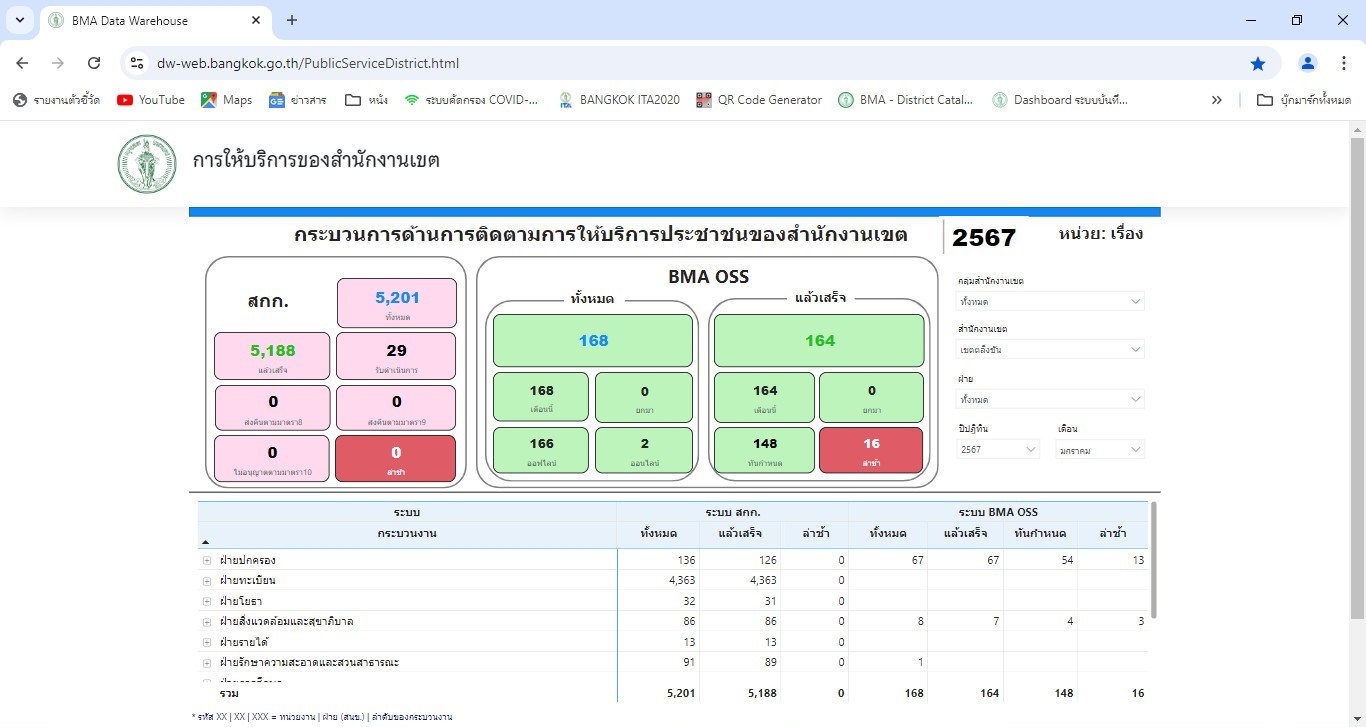
Task: Open the Chrome profile avatar icon
Action: (x=1307, y=63)
